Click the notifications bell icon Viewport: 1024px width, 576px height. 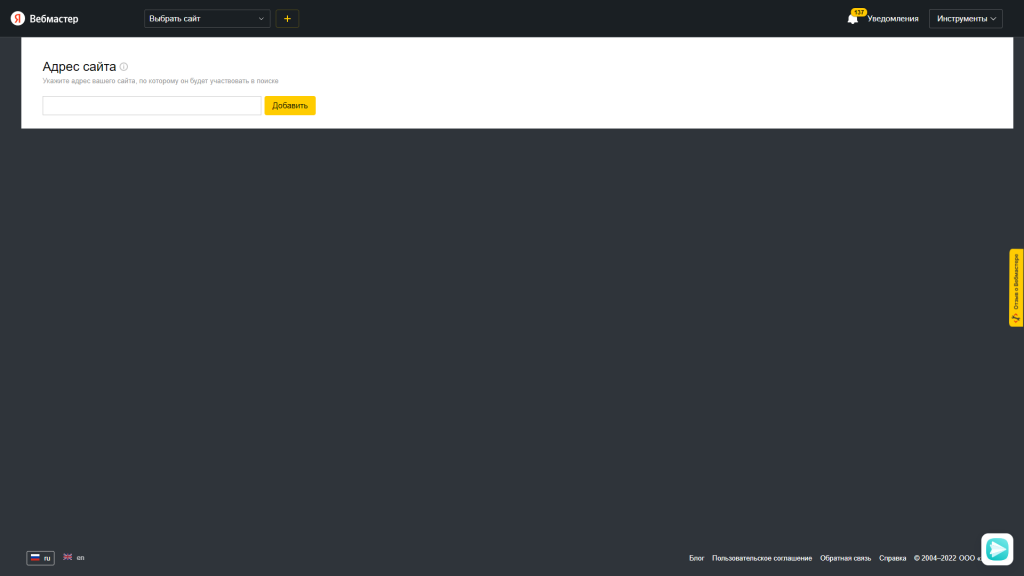click(852, 18)
